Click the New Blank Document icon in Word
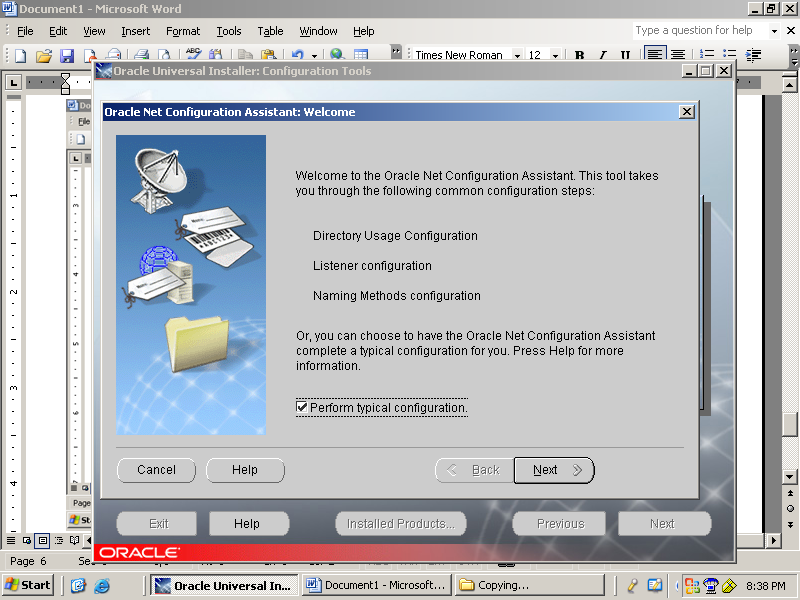 tap(20, 55)
